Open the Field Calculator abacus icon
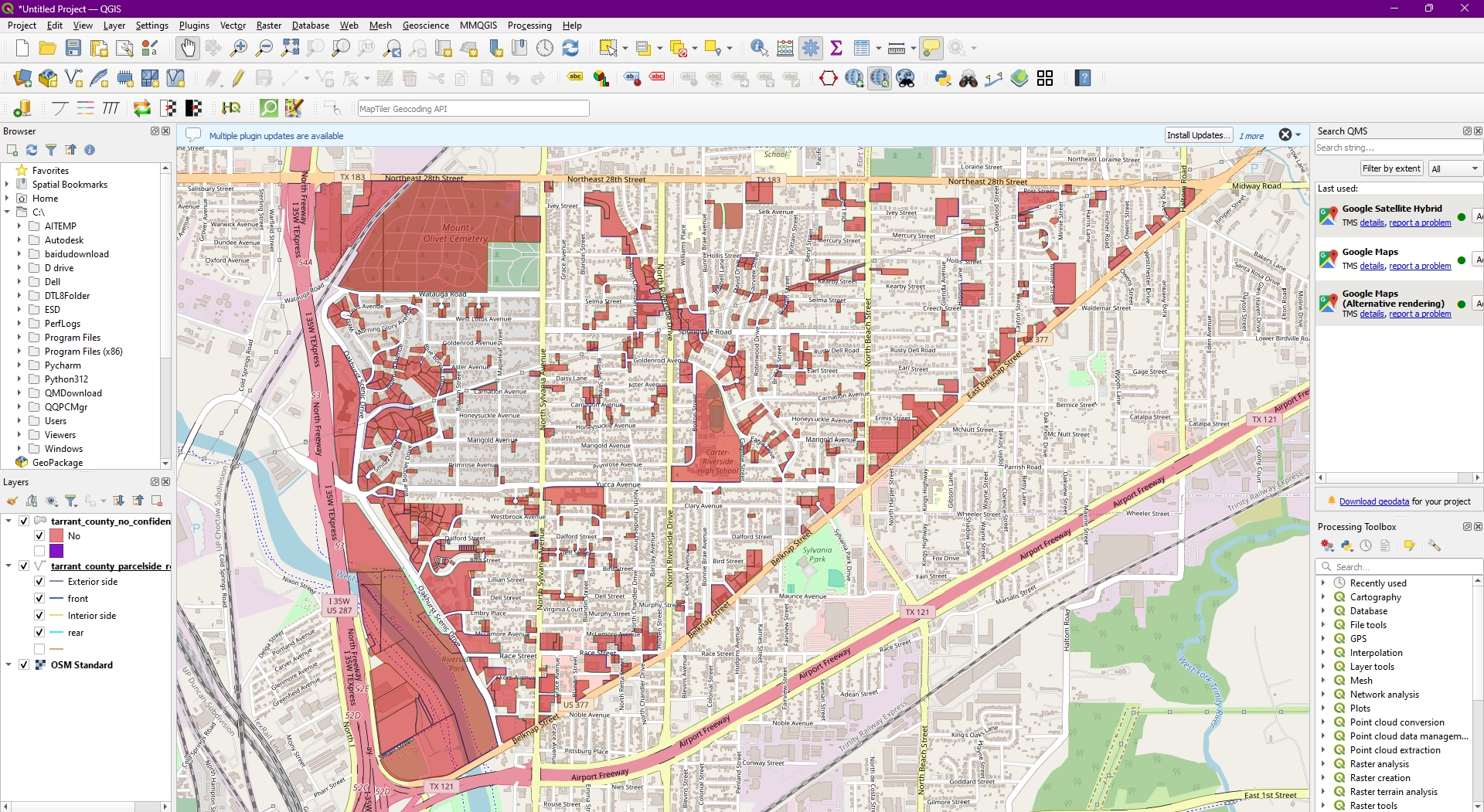Image resolution: width=1484 pixels, height=812 pixels. (785, 48)
